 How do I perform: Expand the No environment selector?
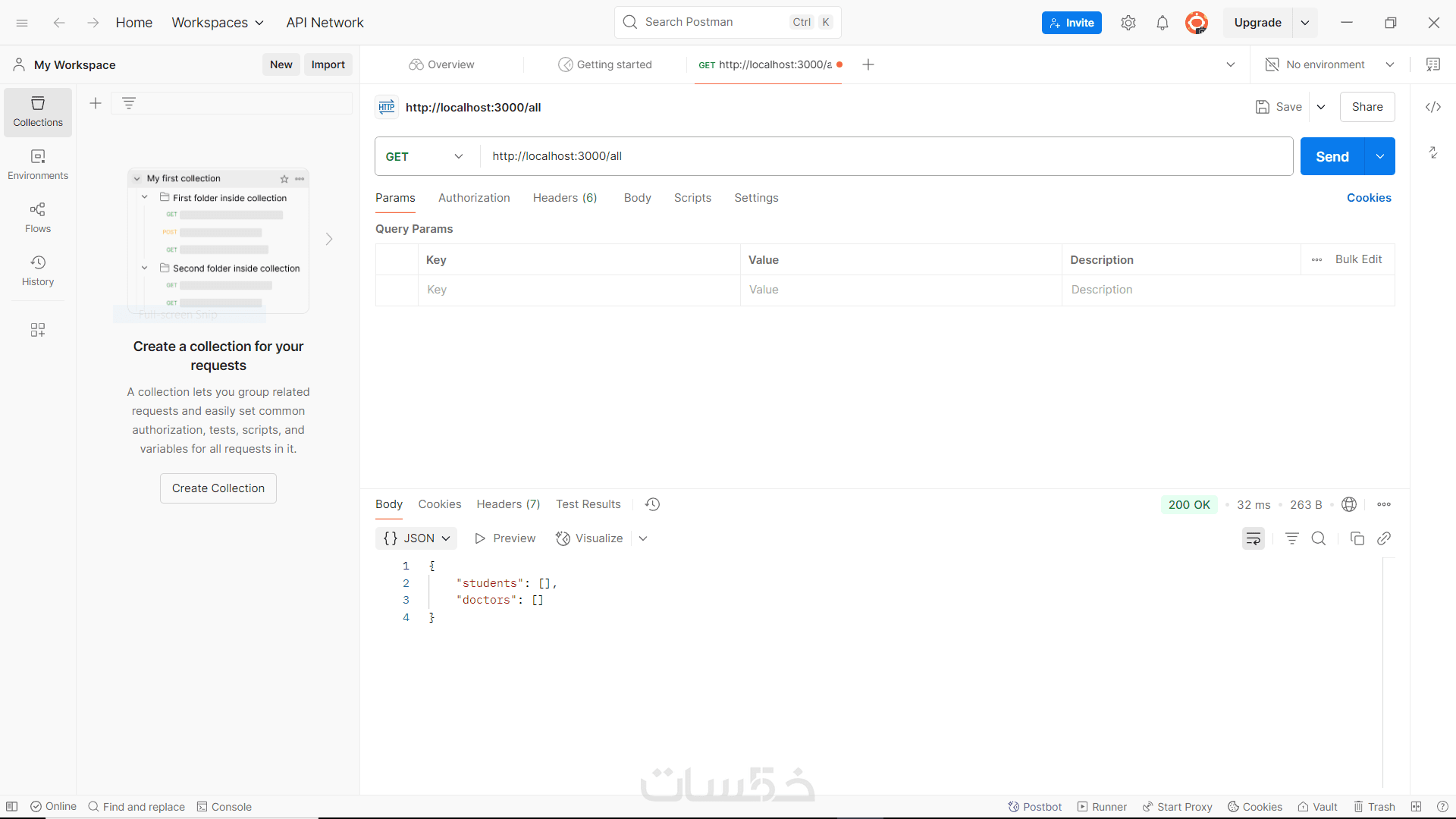[x=1329, y=64]
